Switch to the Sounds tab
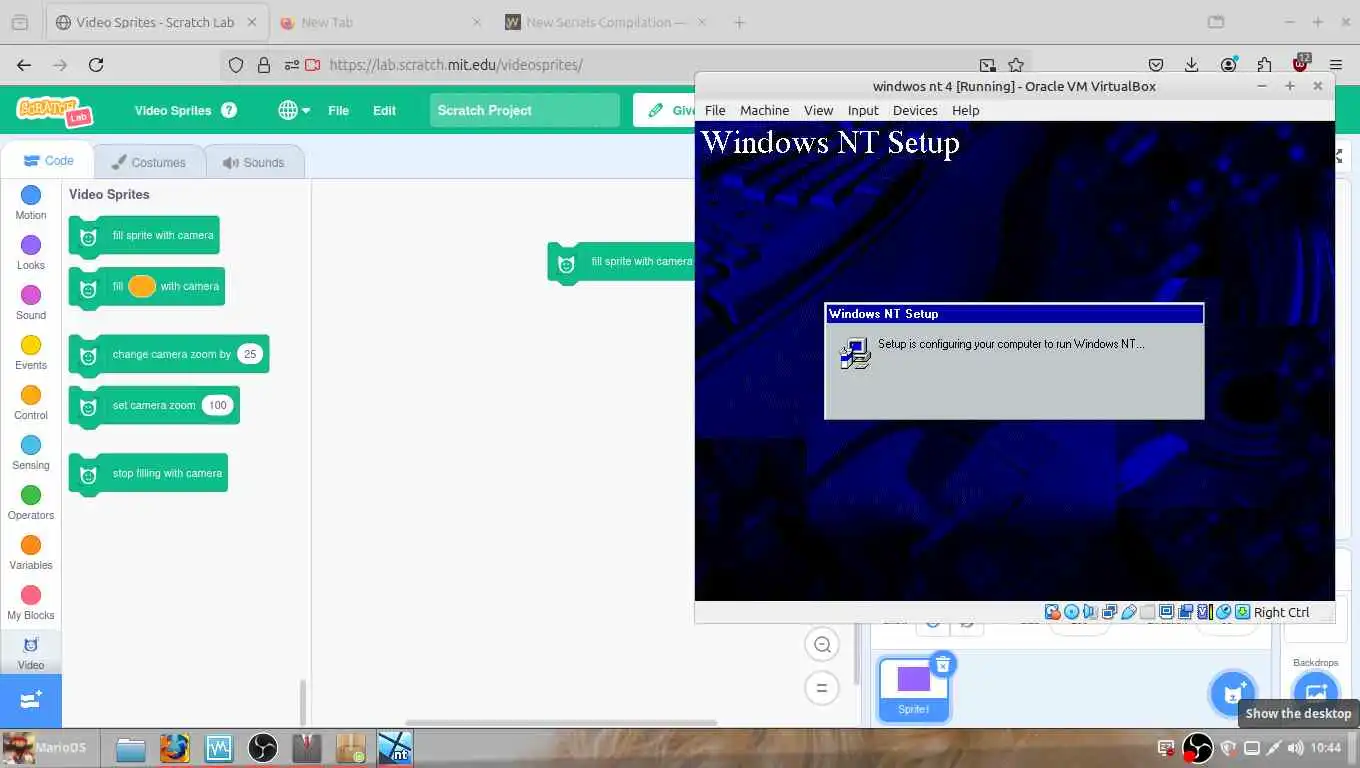The width and height of the screenshot is (1360, 768). (x=254, y=162)
